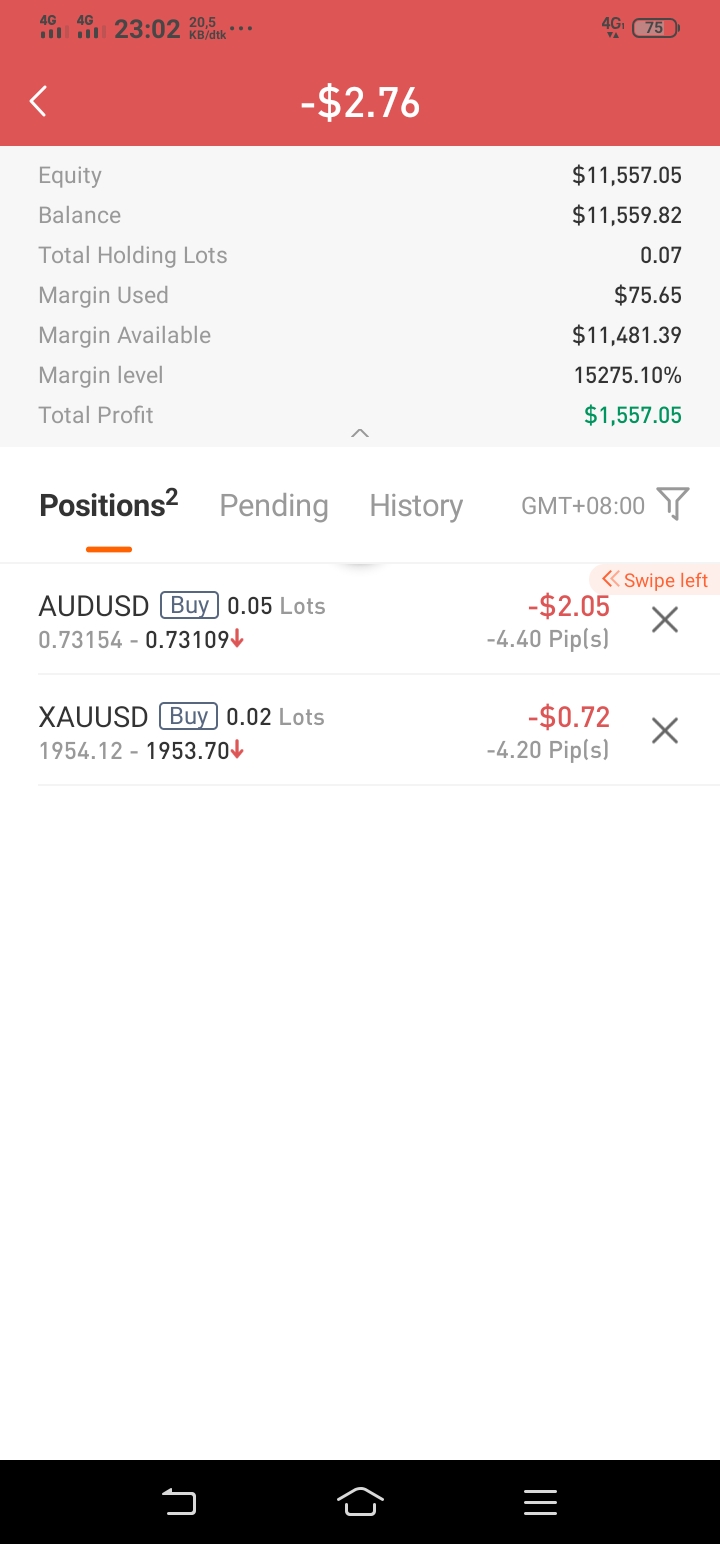The width and height of the screenshot is (720, 1544).
Task: Tap the Buy tag on XAUUSD
Action: [188, 716]
